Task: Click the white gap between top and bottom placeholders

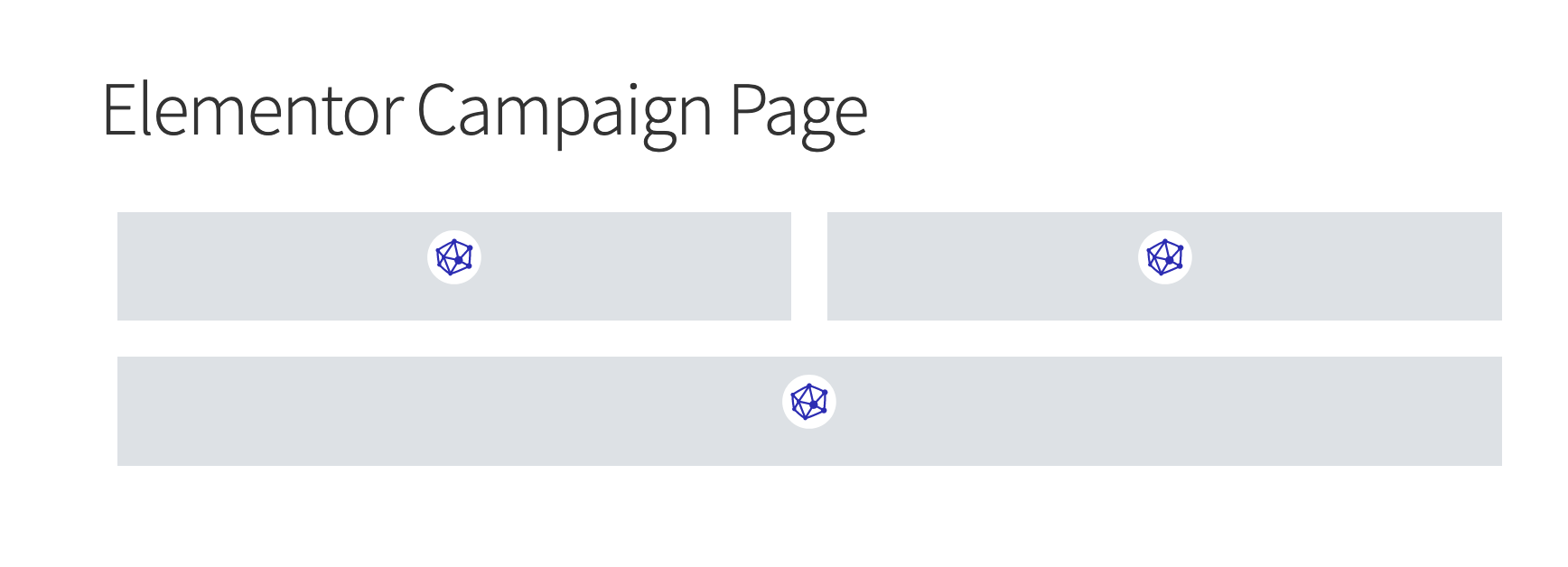Action: pyautogui.click(x=809, y=339)
